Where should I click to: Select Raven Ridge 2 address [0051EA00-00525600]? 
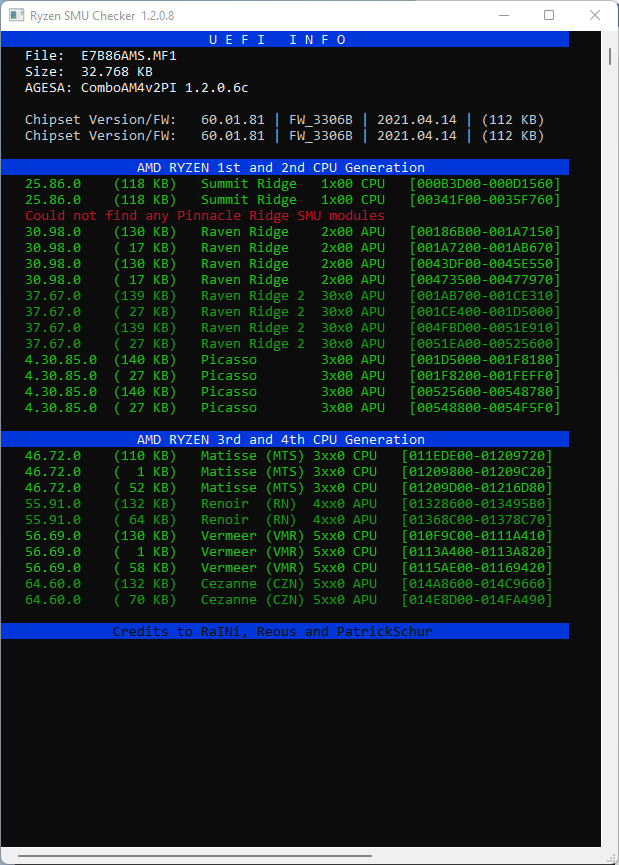(484, 344)
